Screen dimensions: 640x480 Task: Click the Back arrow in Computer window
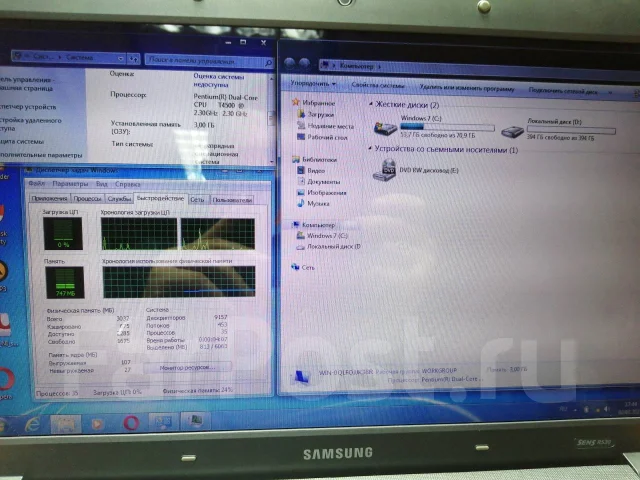(x=290, y=63)
